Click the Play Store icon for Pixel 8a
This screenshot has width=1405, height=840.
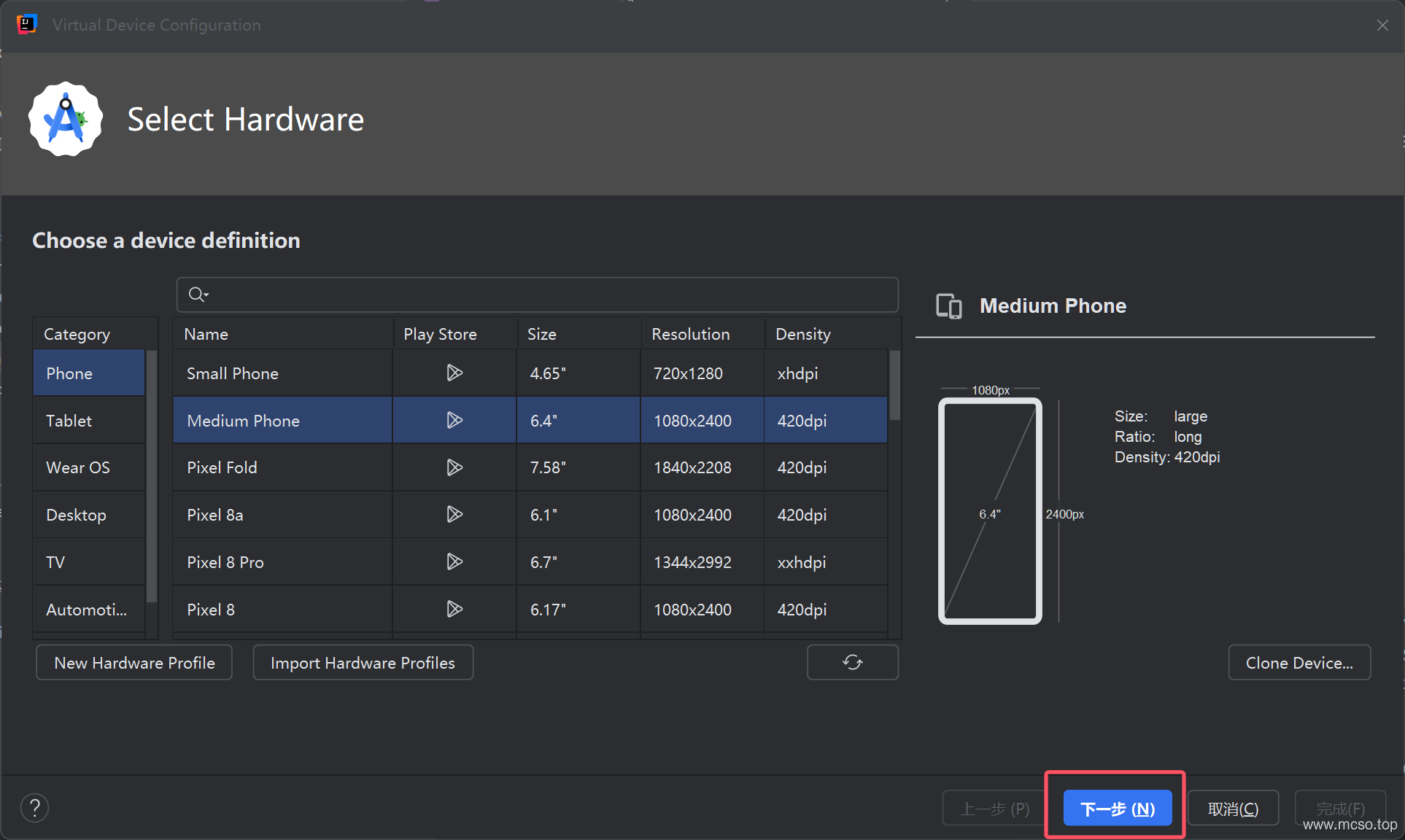454,514
